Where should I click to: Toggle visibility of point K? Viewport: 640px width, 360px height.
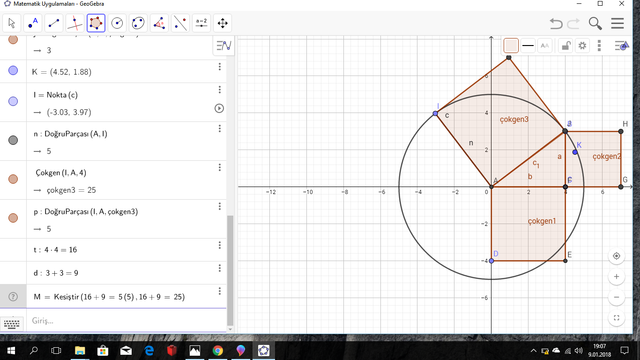(13, 71)
